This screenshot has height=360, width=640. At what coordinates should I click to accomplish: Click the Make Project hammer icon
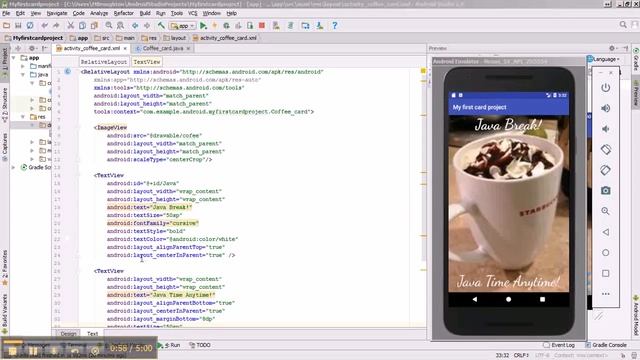coord(161,25)
